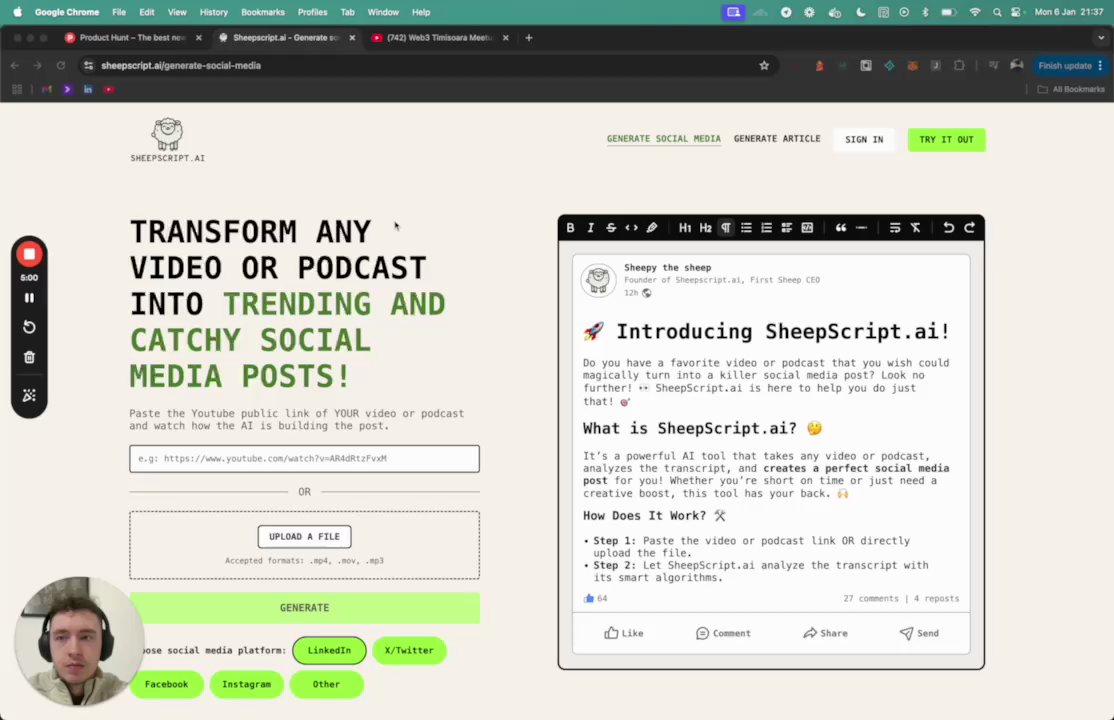Image resolution: width=1114 pixels, height=720 pixels.
Task: Click the Upload a File button
Action: (304, 537)
